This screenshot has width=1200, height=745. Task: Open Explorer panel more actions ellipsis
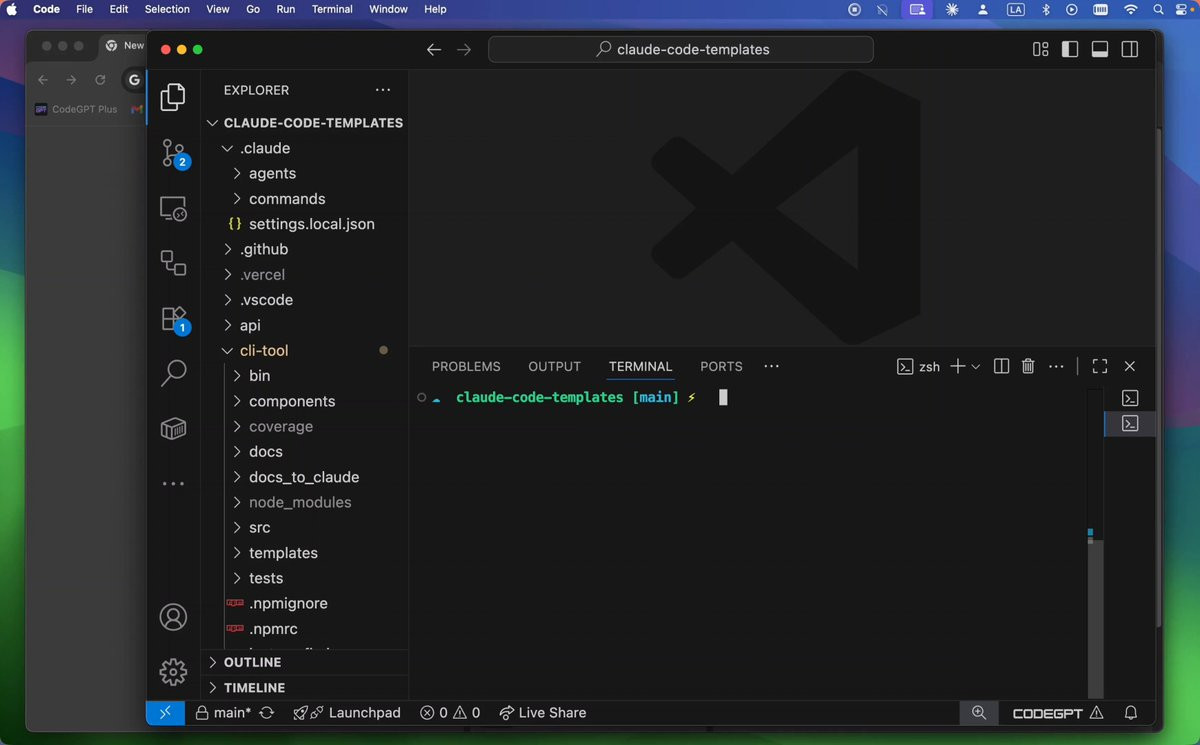pyautogui.click(x=383, y=90)
